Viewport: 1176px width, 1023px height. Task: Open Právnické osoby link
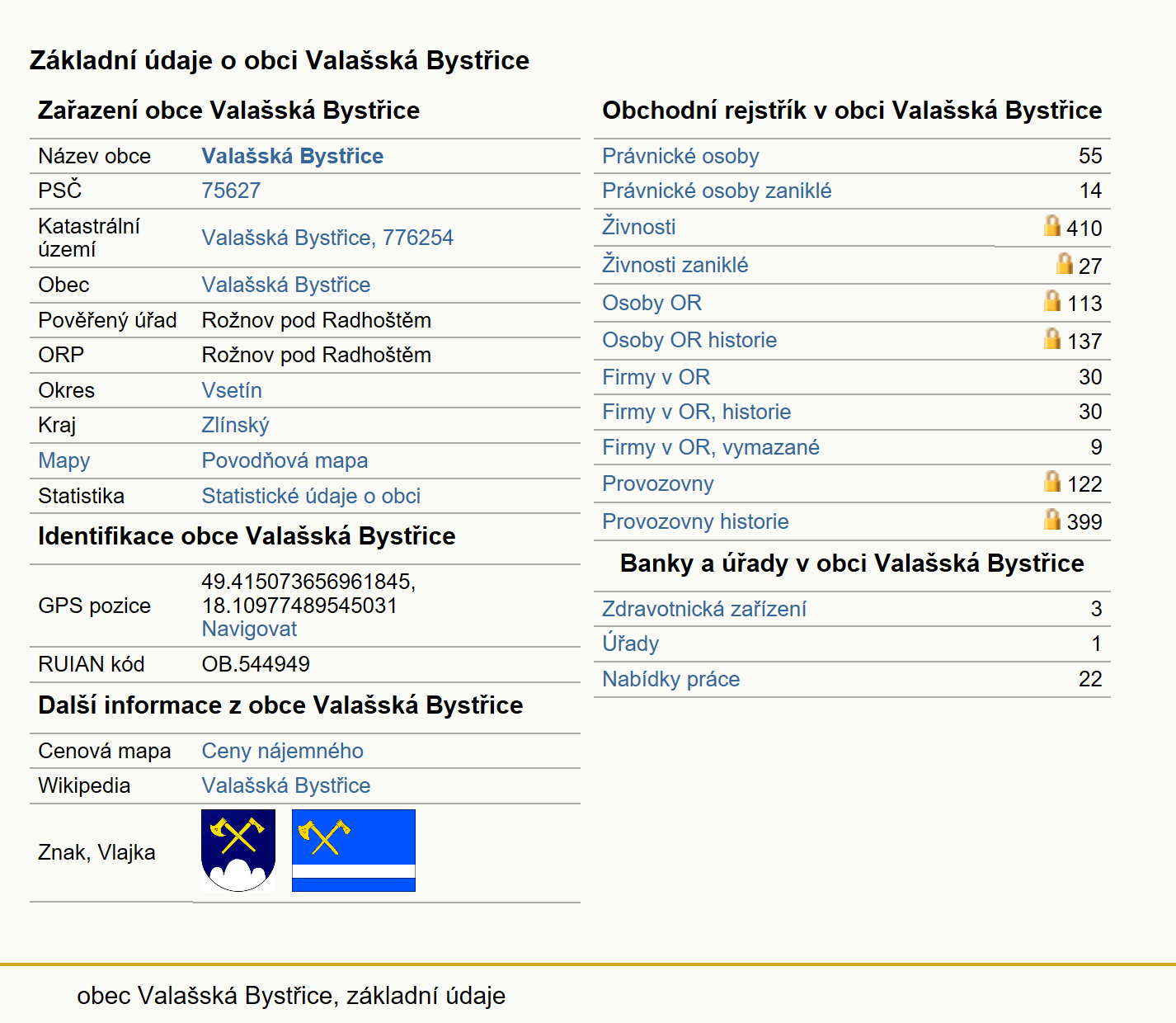(x=680, y=156)
